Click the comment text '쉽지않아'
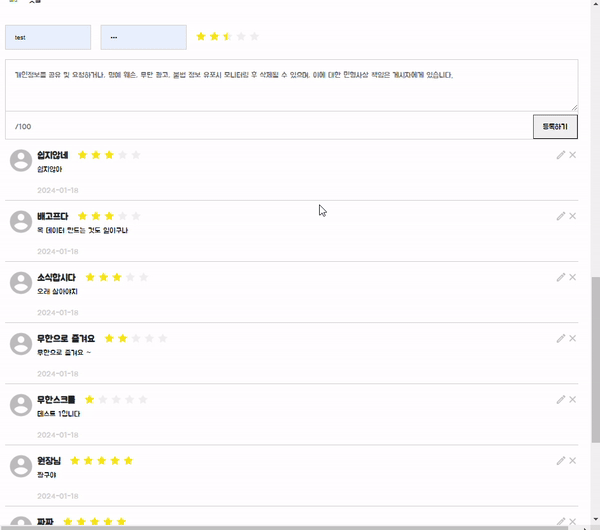600x530 pixels. pyautogui.click(x=49, y=169)
